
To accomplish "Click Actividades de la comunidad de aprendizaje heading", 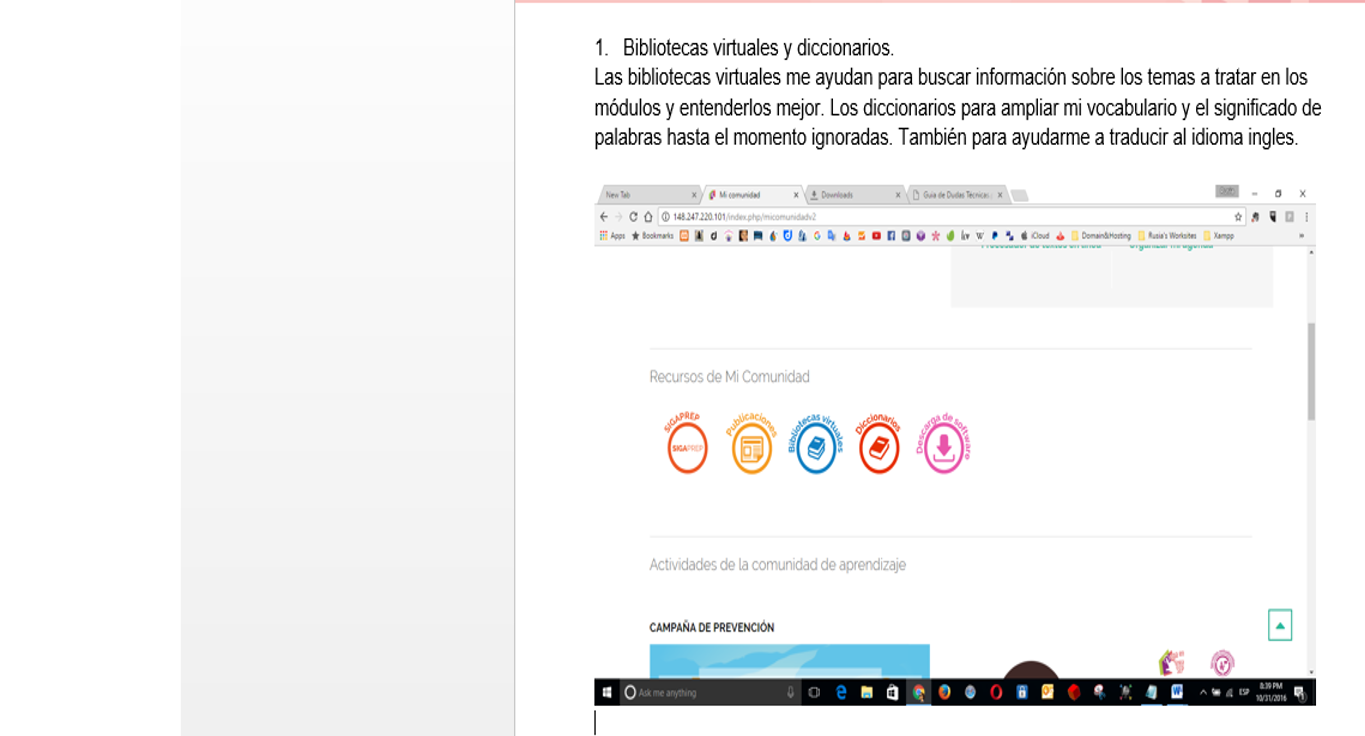I will tap(777, 565).
